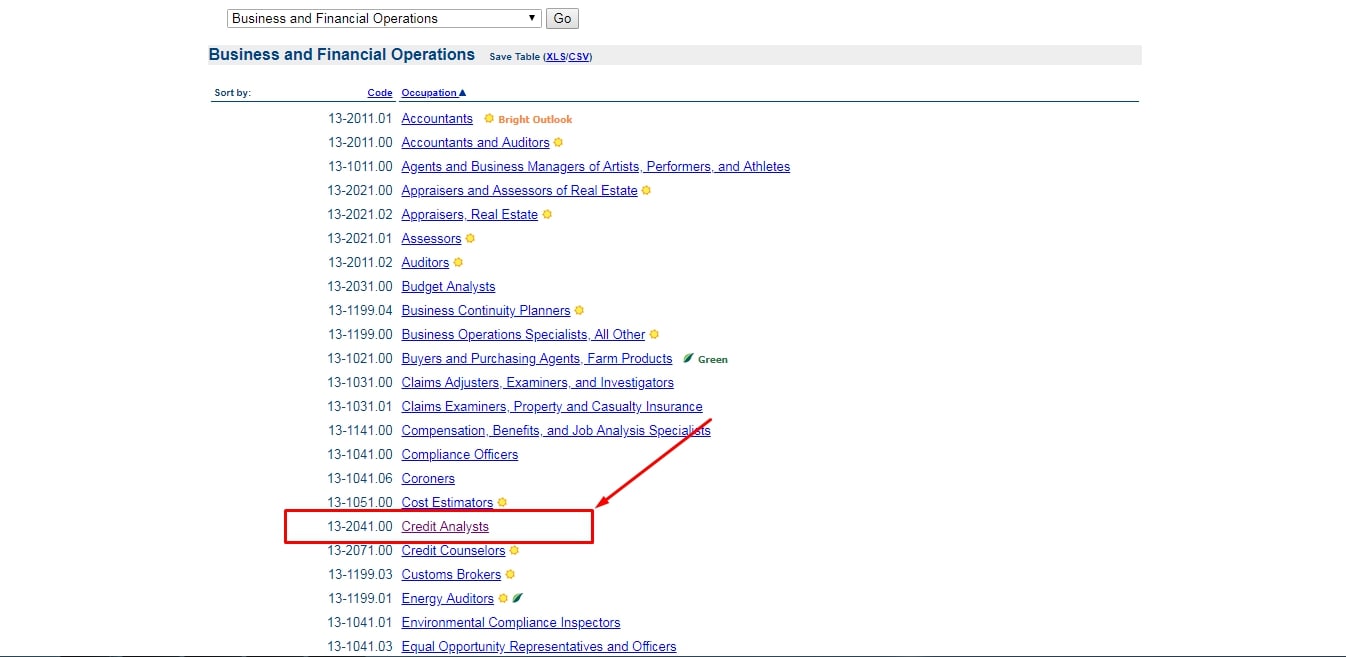The width and height of the screenshot is (1346, 657).
Task: Click green leaf icon next to Energy Auditors
Action: tap(517, 598)
